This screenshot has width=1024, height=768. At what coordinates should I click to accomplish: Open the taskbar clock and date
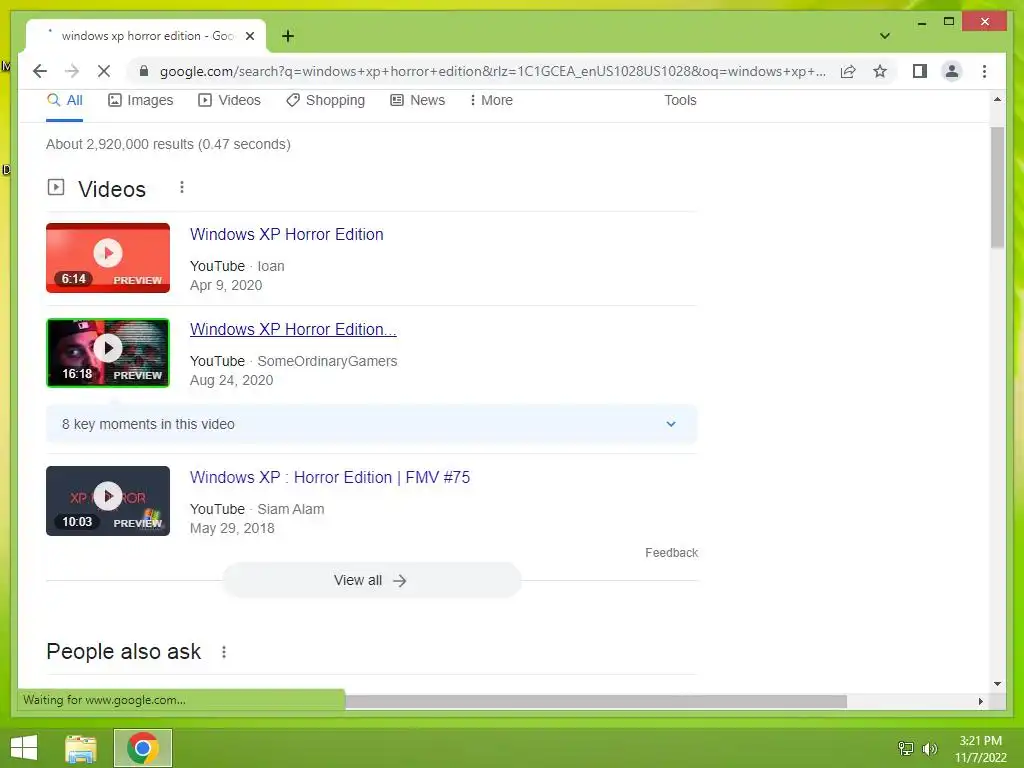tap(980, 749)
